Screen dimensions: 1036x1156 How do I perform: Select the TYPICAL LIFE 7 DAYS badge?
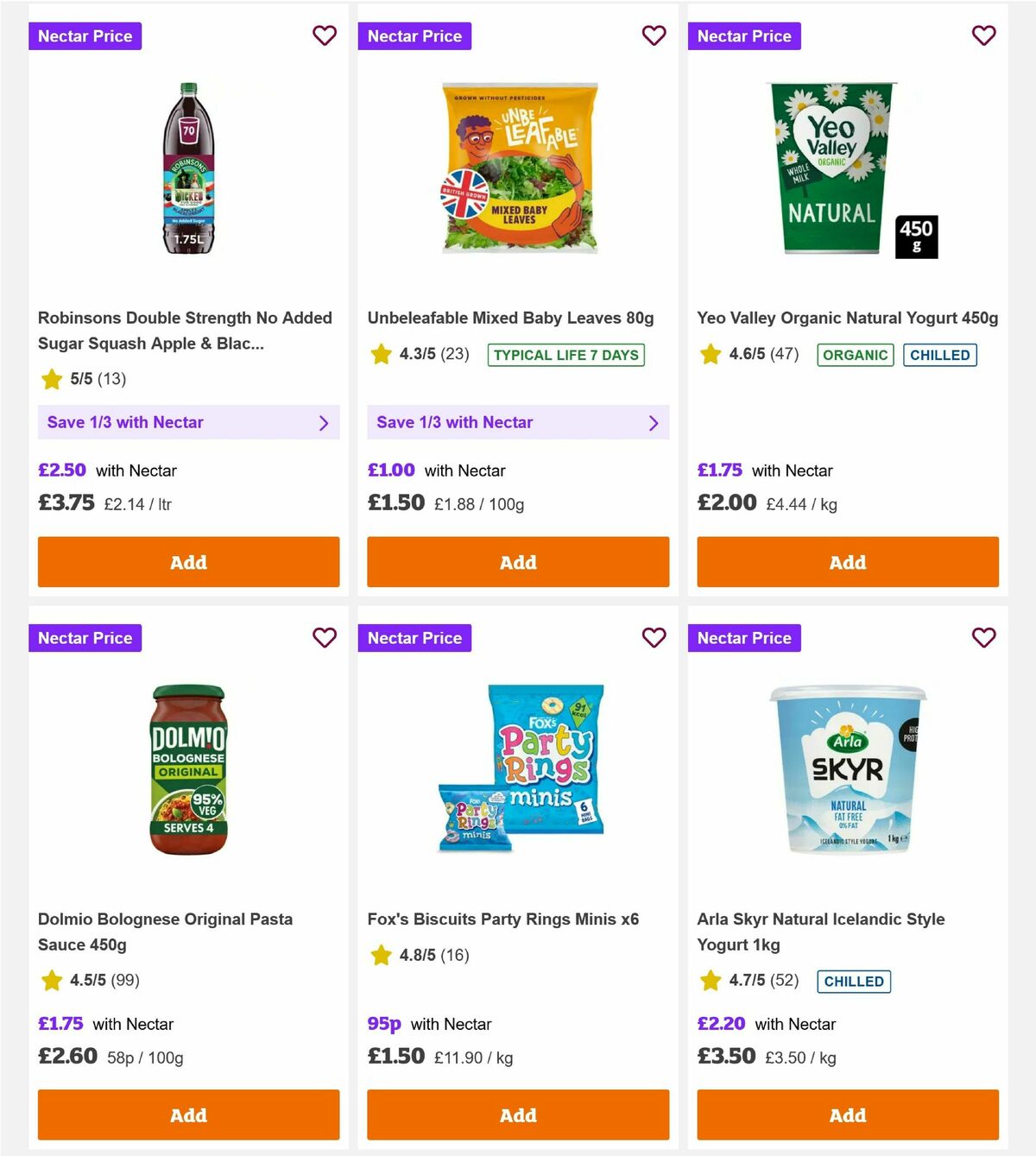(565, 354)
